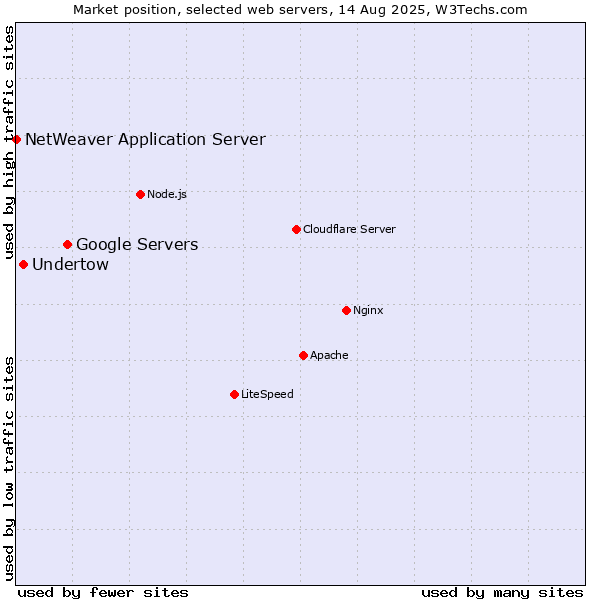Click the "Node.js" label

click(167, 195)
